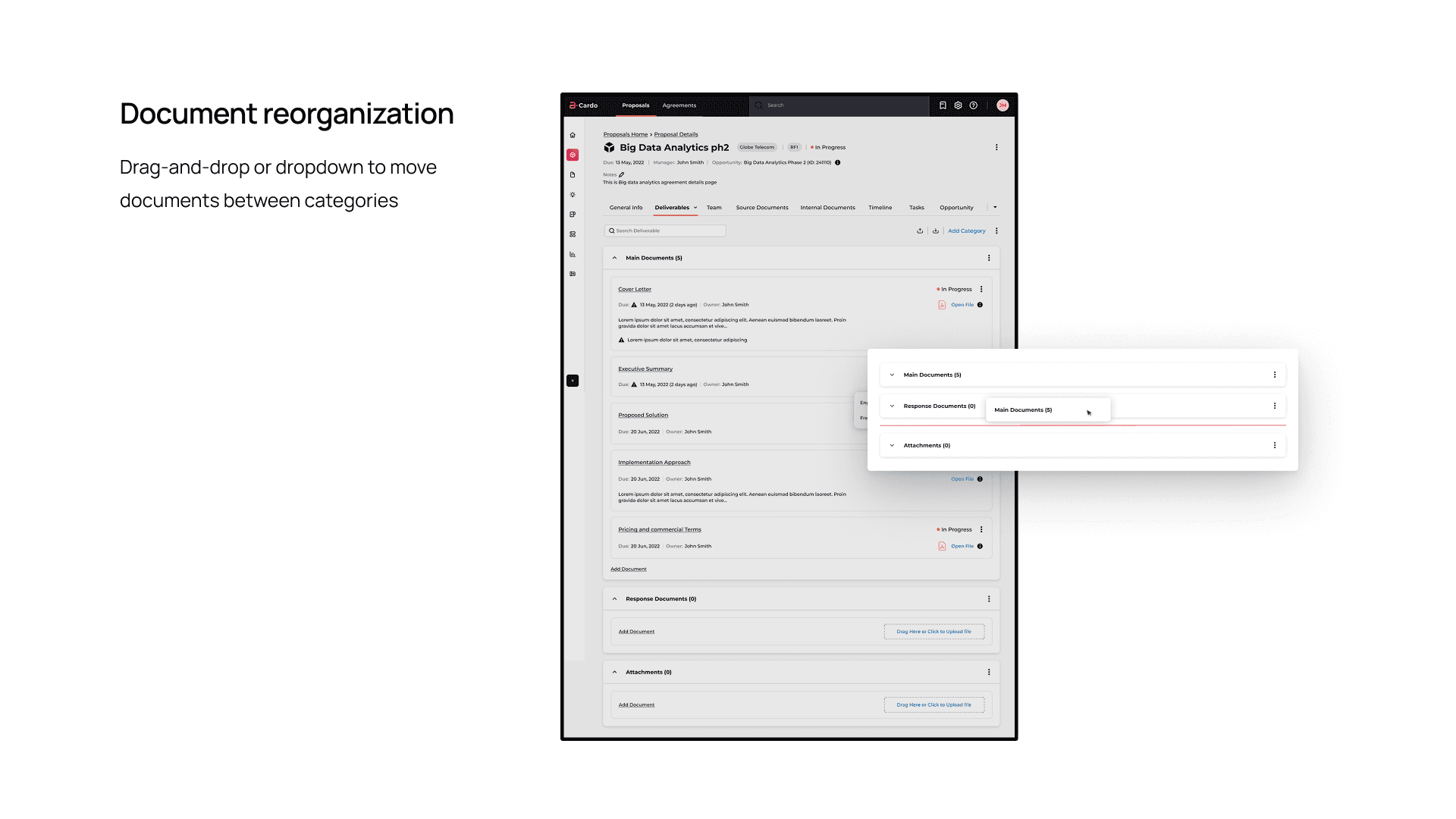Click Response Documents upload drop zone

(x=934, y=632)
